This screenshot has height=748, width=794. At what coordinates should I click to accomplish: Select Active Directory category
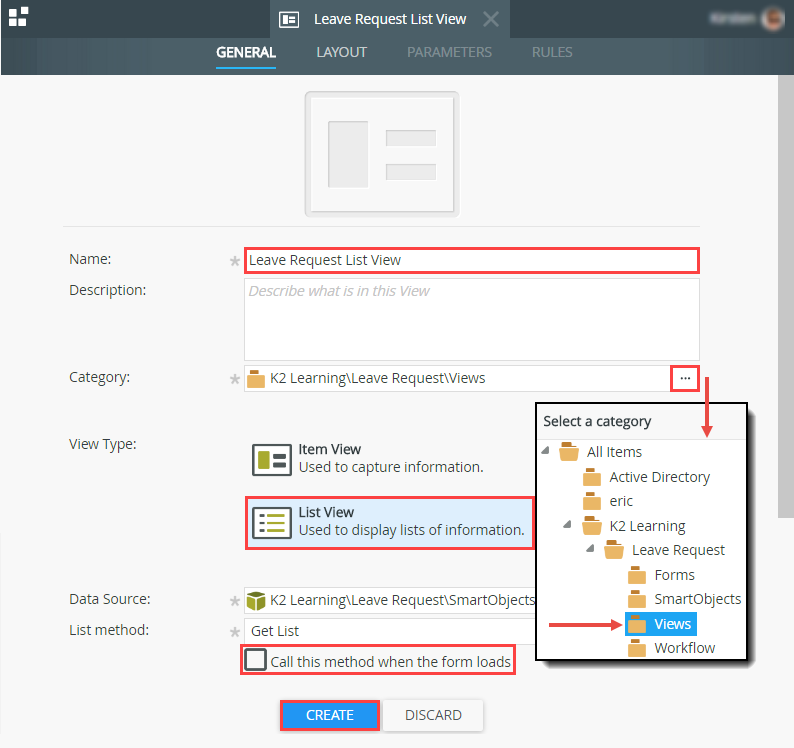(x=659, y=477)
